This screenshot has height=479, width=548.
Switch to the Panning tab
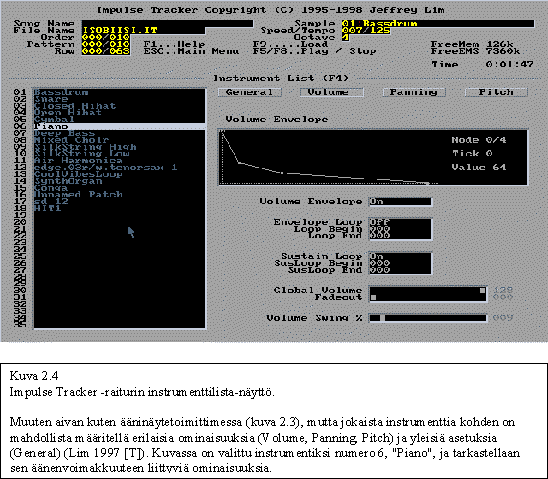[x=414, y=92]
